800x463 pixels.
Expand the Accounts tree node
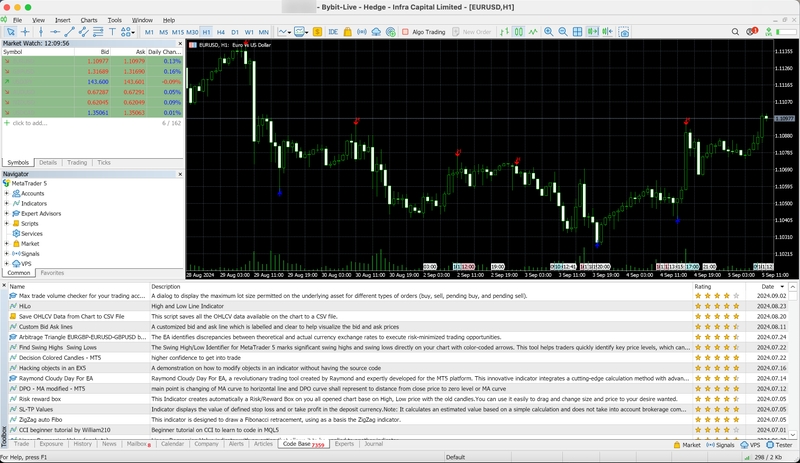click(x=7, y=193)
